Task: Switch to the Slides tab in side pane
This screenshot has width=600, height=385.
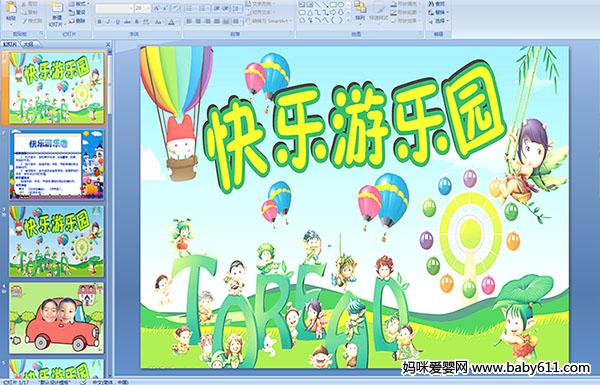Action: pos(10,44)
